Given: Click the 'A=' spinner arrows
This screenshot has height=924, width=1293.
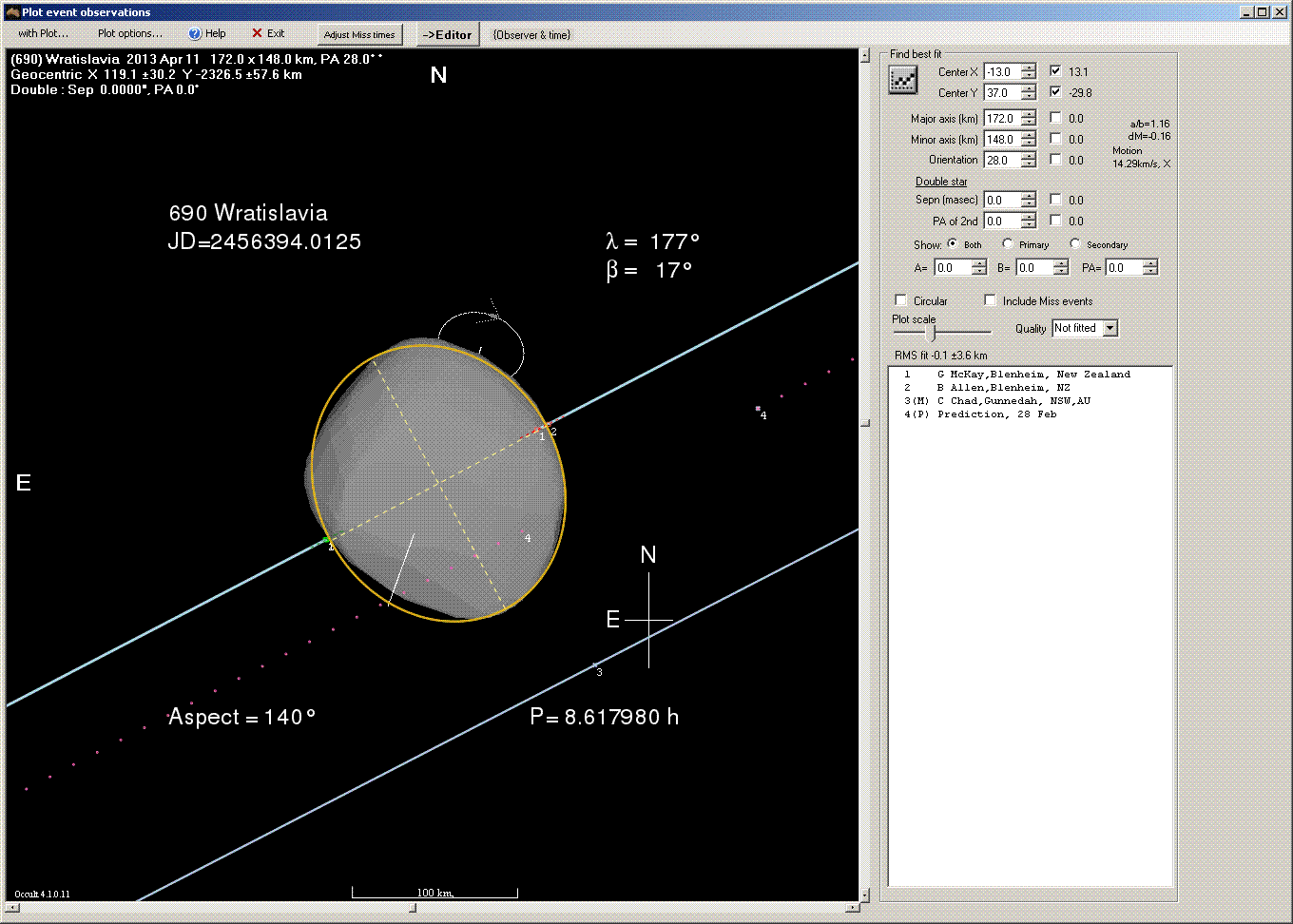Looking at the screenshot, I should 978,268.
